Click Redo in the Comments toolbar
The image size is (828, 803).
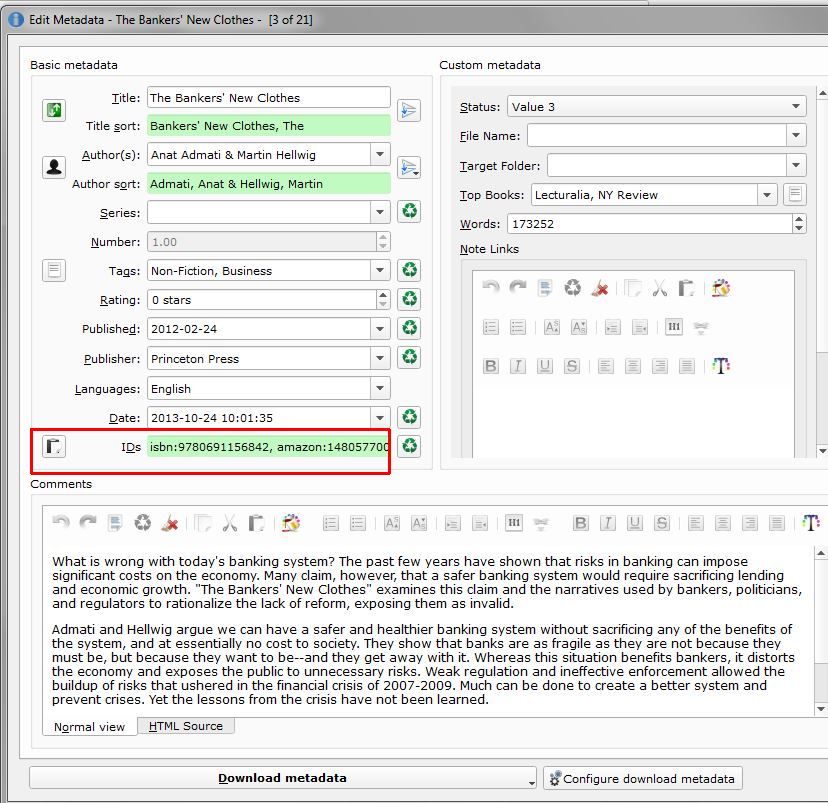tap(88, 523)
